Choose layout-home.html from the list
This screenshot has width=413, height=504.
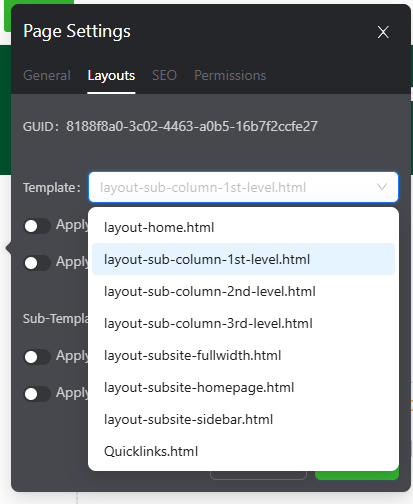(243, 227)
